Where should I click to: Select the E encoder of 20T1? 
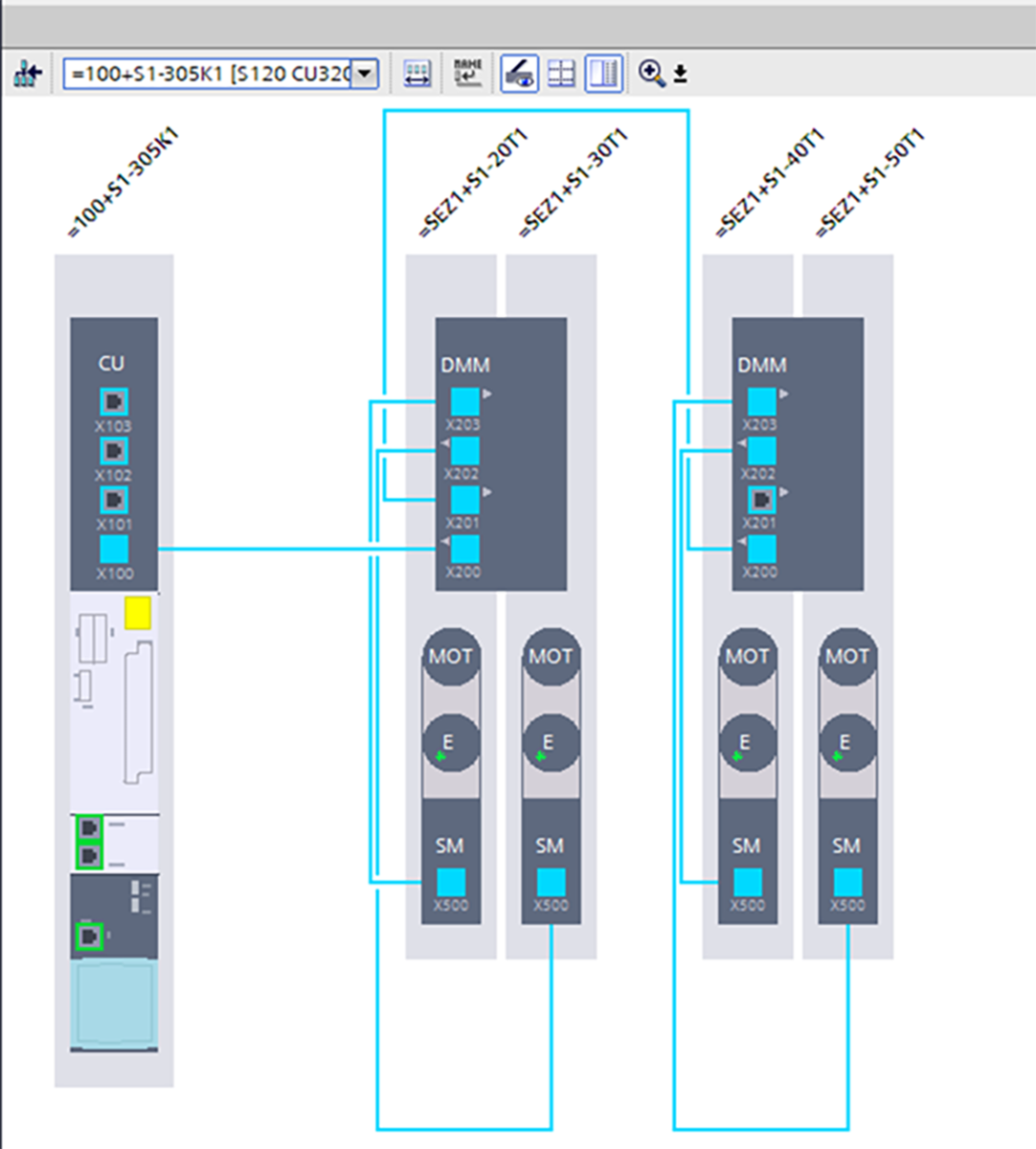tap(451, 743)
